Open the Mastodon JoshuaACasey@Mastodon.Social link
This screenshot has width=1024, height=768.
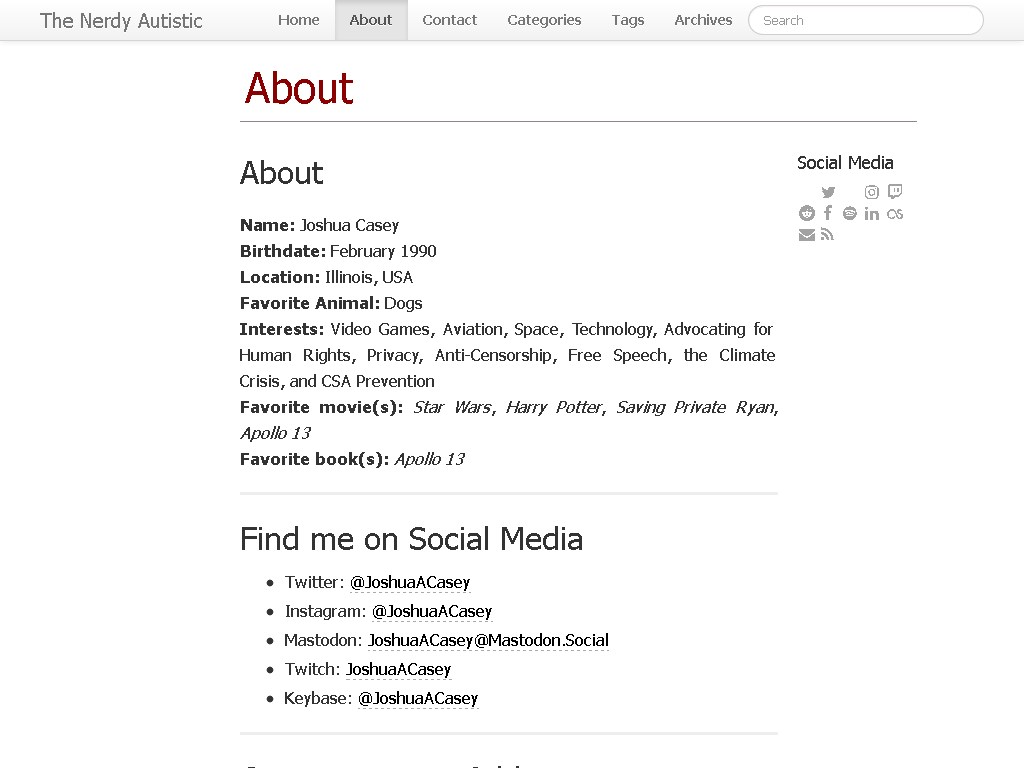tap(488, 641)
